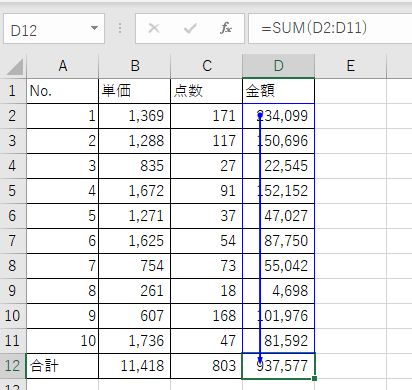This screenshot has height=390, width=412.
Task: Select column A header
Action: [x=63, y=66]
